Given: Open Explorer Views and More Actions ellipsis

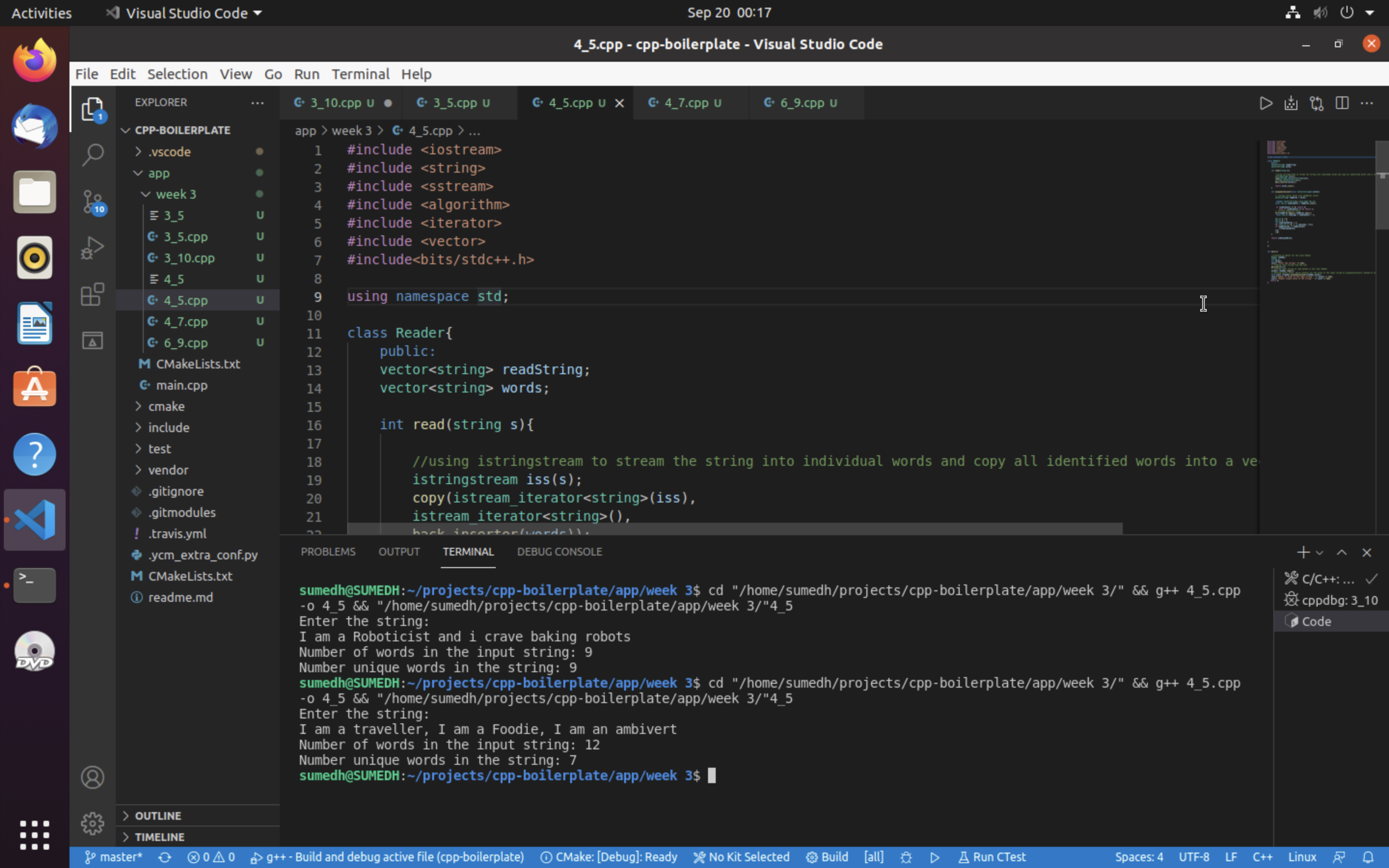Looking at the screenshot, I should point(257,103).
